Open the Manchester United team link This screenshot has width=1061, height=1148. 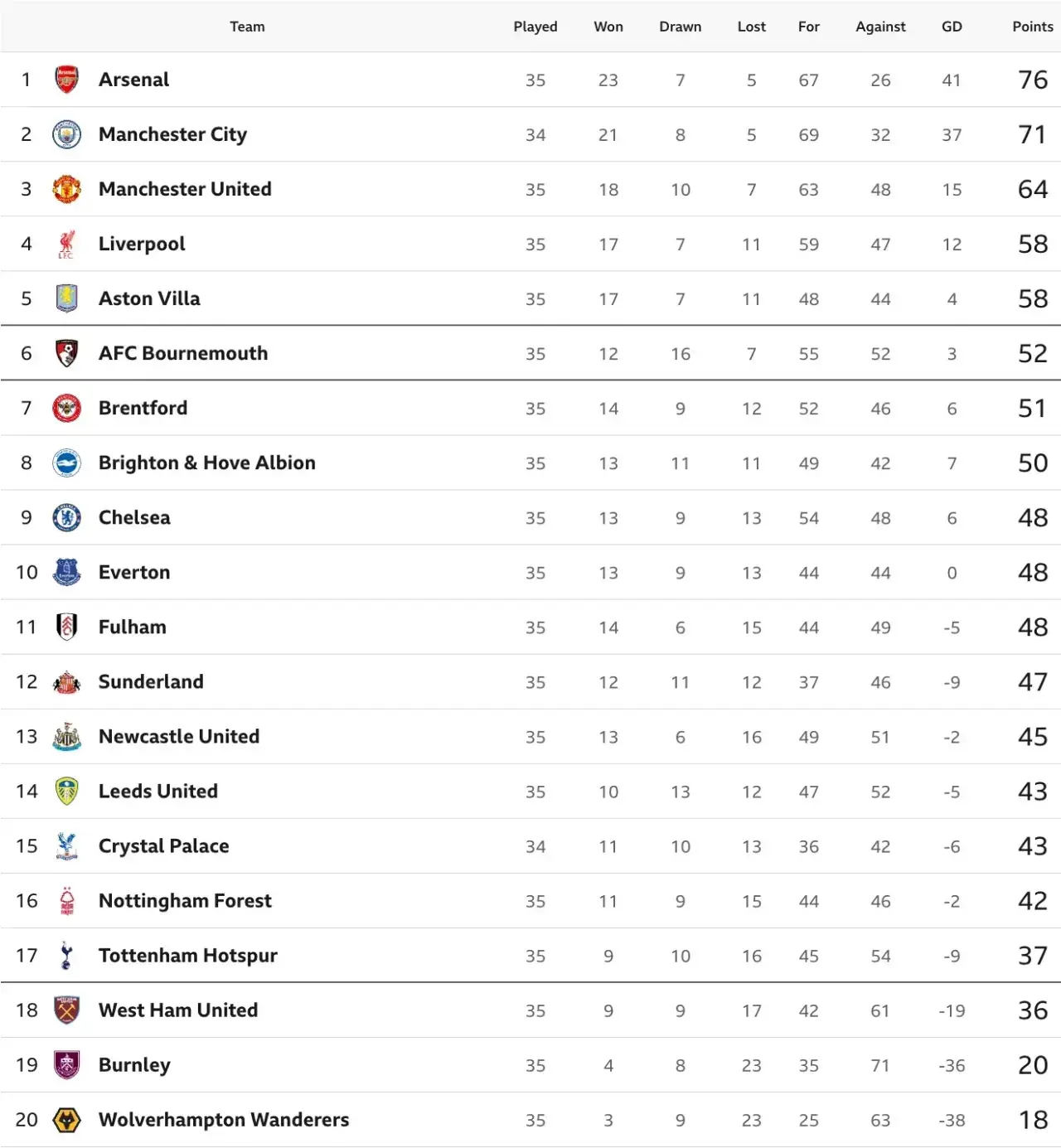click(185, 189)
